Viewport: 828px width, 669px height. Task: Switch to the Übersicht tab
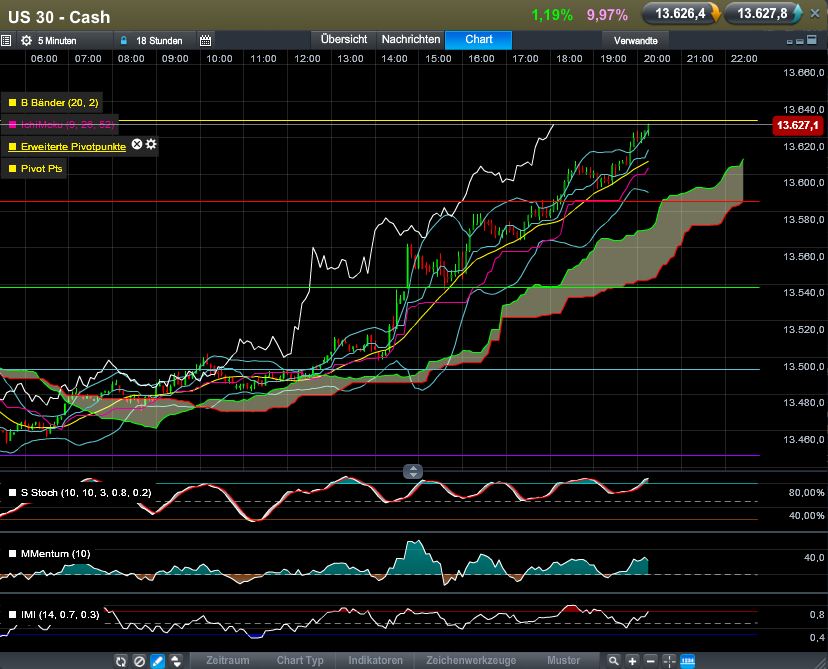click(x=343, y=40)
